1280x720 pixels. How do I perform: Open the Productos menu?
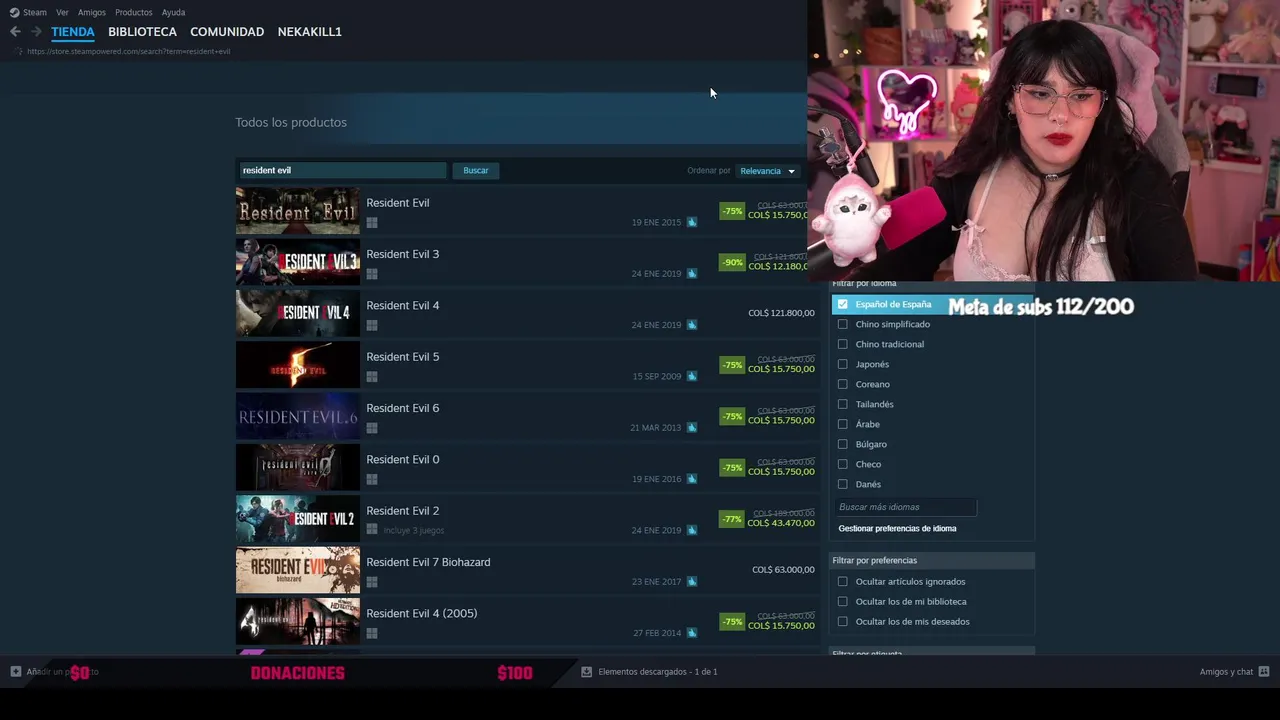134,12
